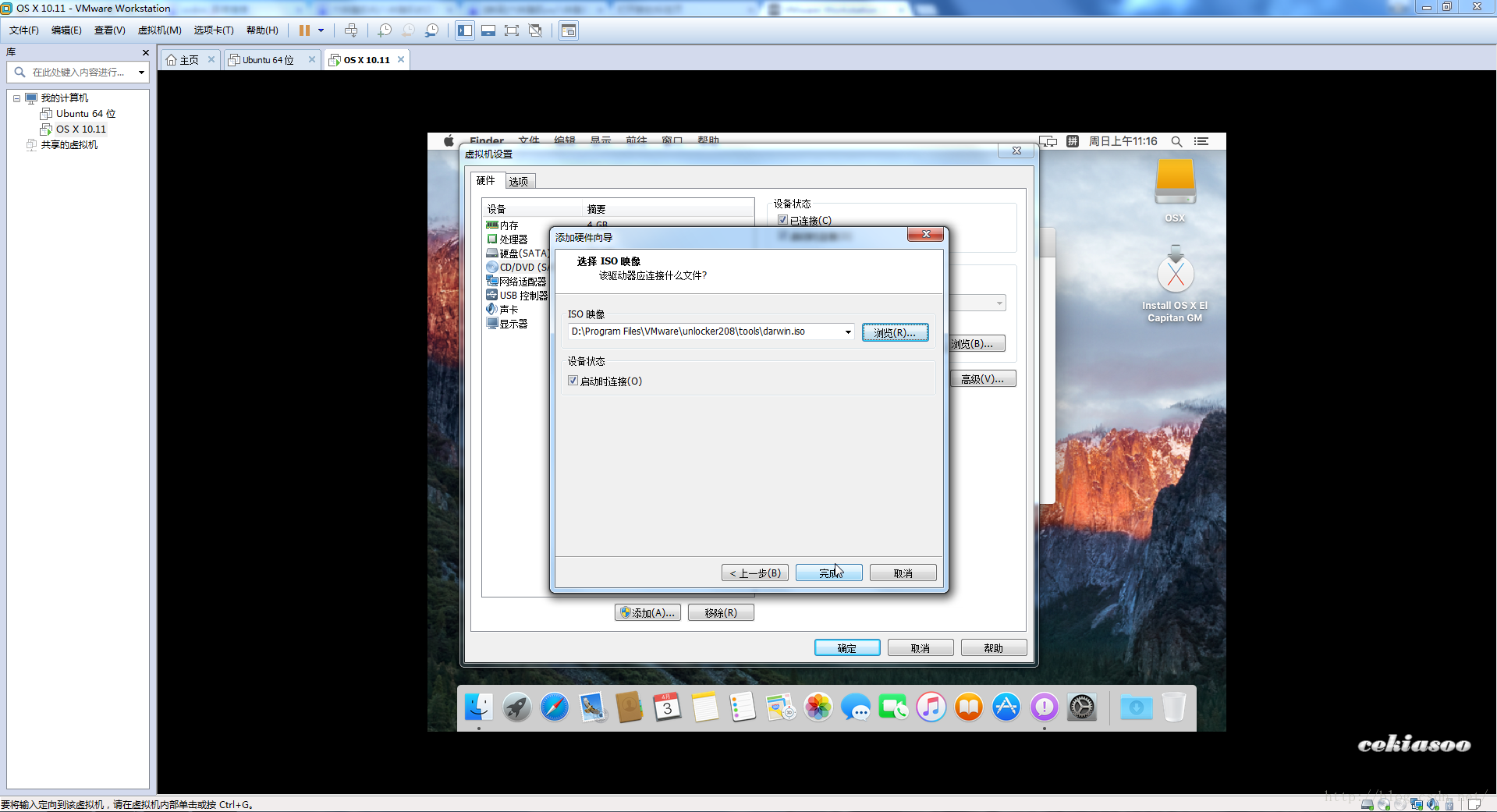Click the pause virtual machine toolbar icon
The width and height of the screenshot is (1497, 812).
click(x=304, y=30)
